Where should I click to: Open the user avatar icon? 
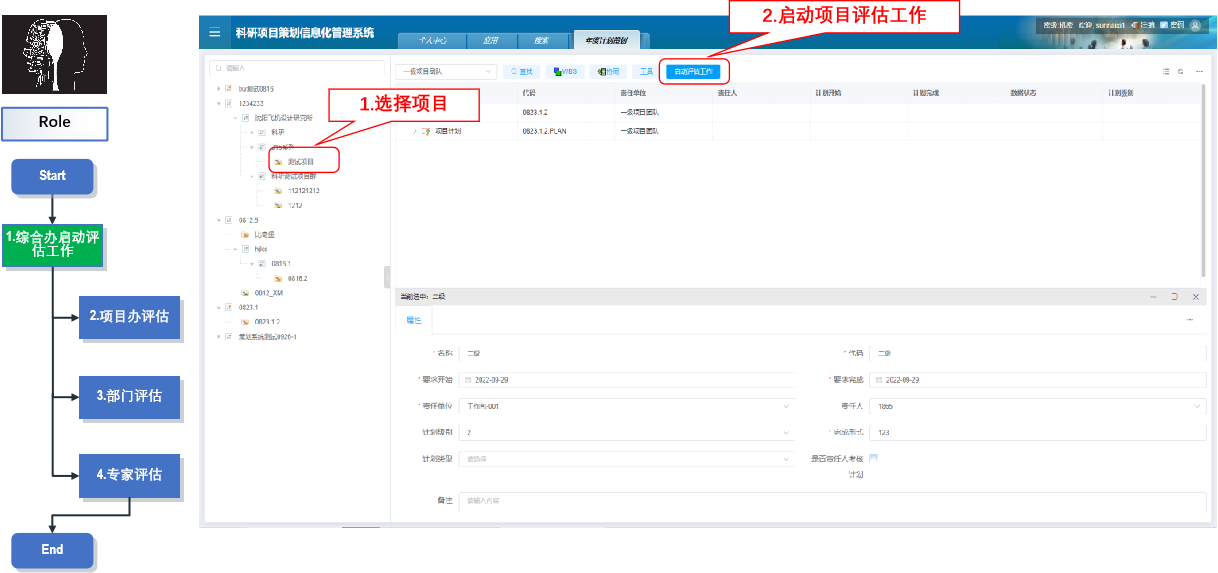(1195, 25)
